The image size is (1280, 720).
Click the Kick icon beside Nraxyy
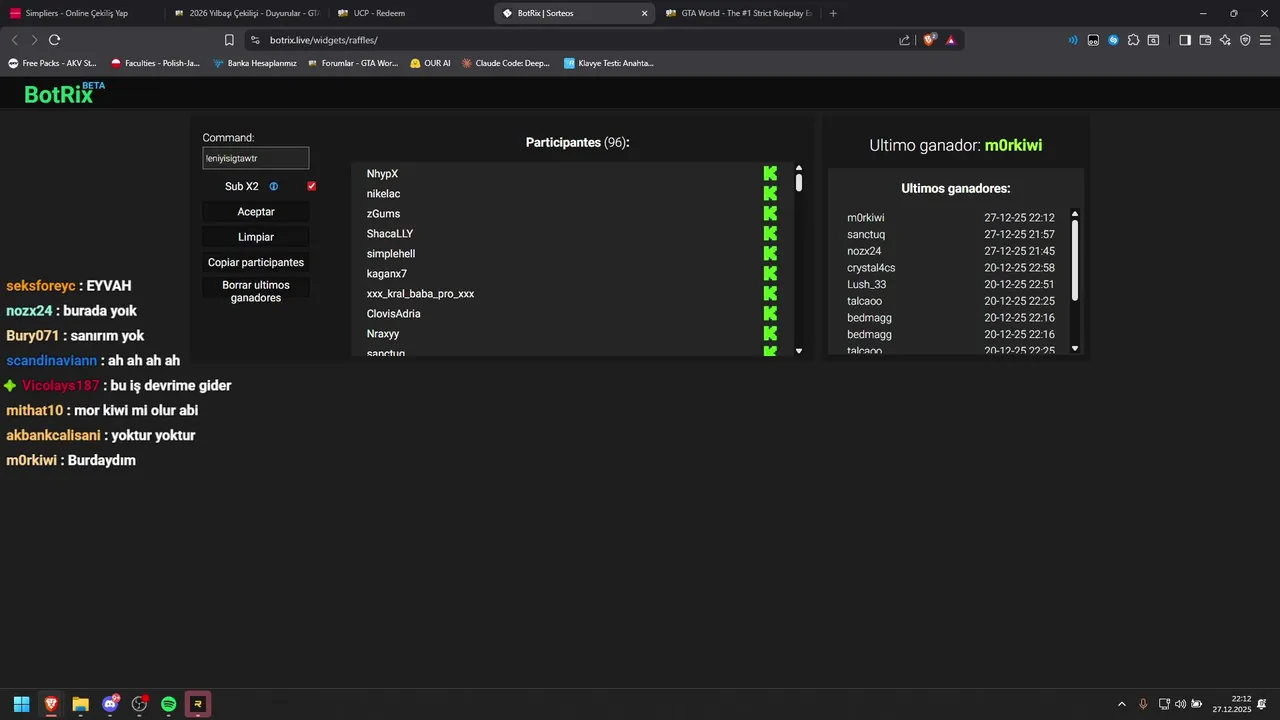tap(770, 334)
